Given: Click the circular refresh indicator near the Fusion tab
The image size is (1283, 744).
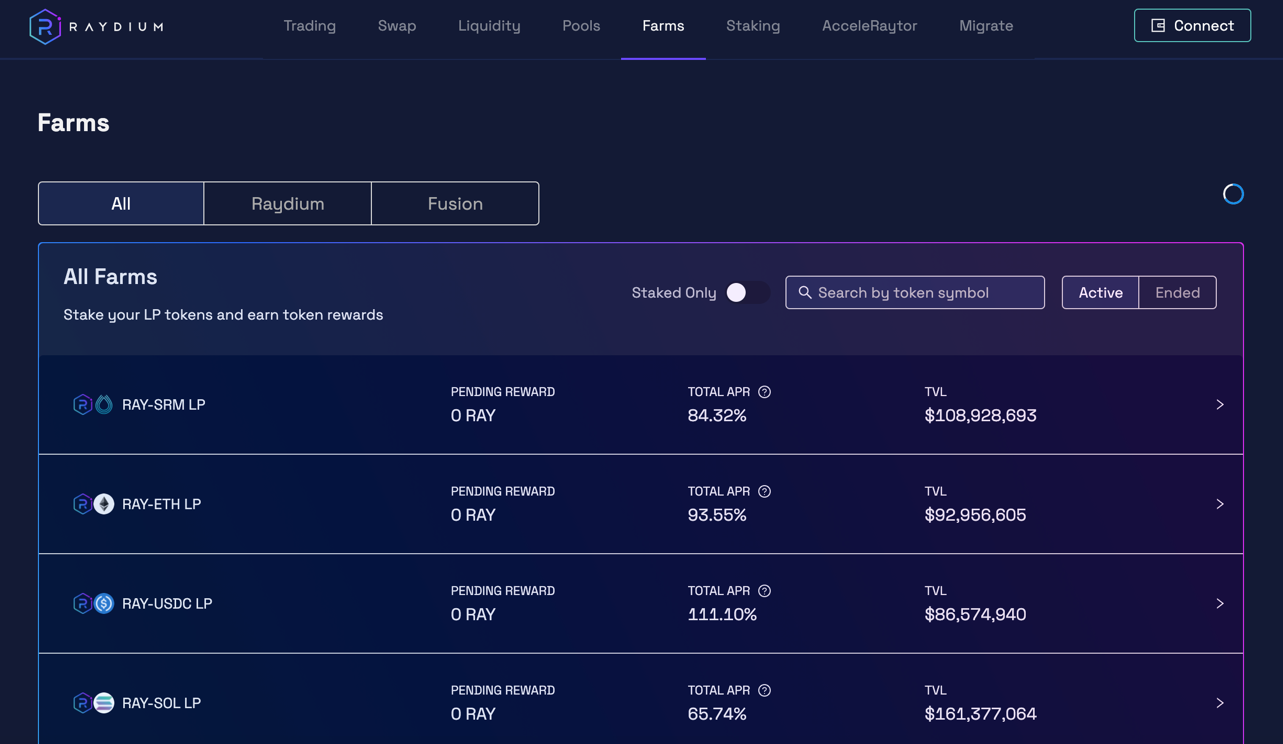Looking at the screenshot, I should [x=1232, y=193].
